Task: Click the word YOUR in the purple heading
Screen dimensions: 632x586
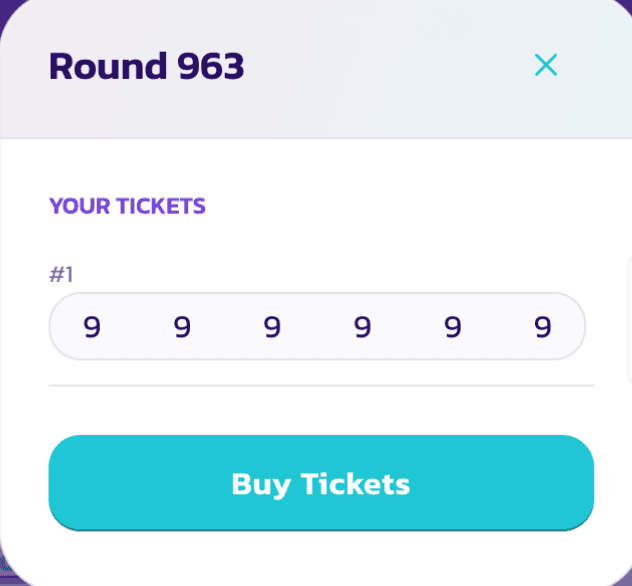Action: [79, 207]
